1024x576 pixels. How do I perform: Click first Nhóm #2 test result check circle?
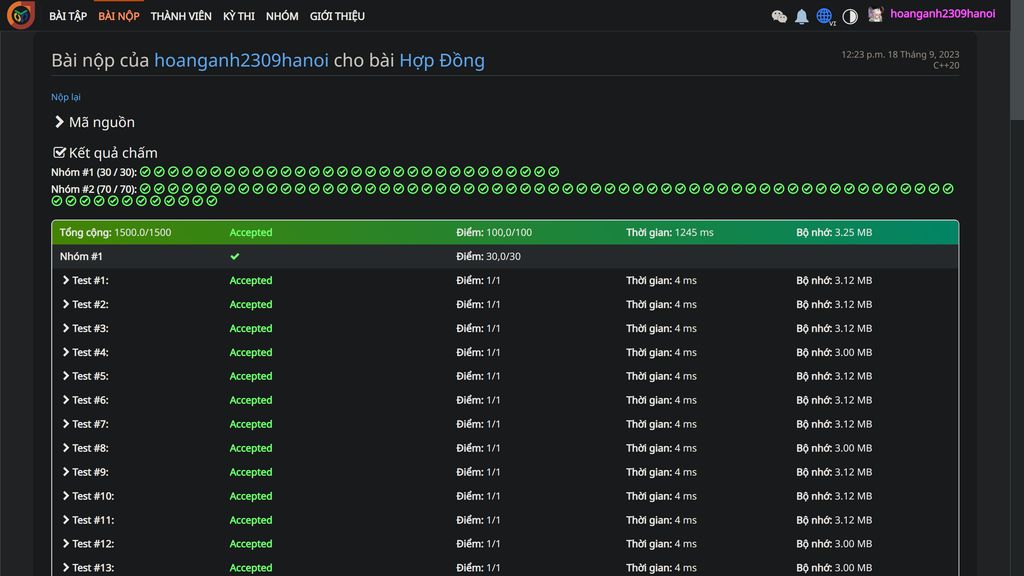point(145,188)
